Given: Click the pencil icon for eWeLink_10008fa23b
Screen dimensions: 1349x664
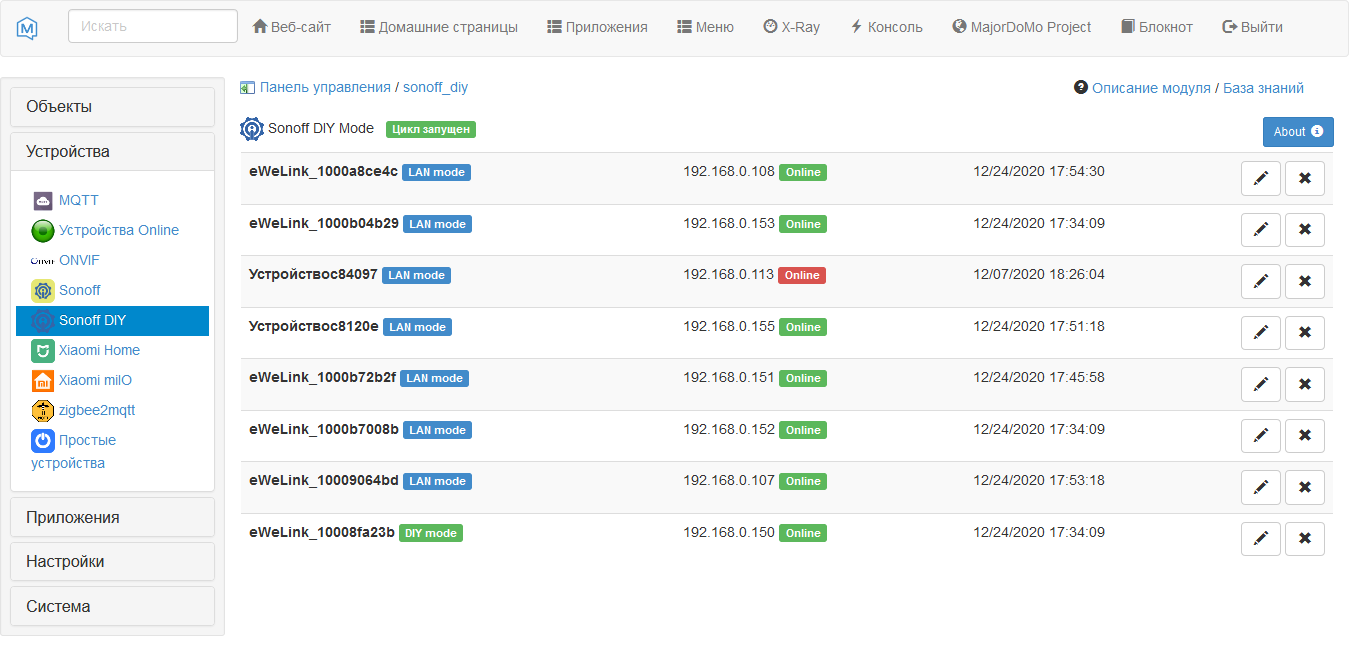Looking at the screenshot, I should [1260, 539].
